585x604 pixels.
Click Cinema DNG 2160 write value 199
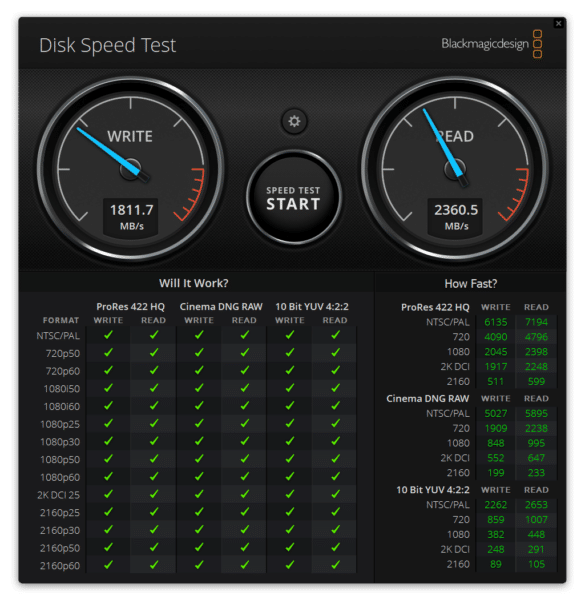pyautogui.click(x=496, y=473)
